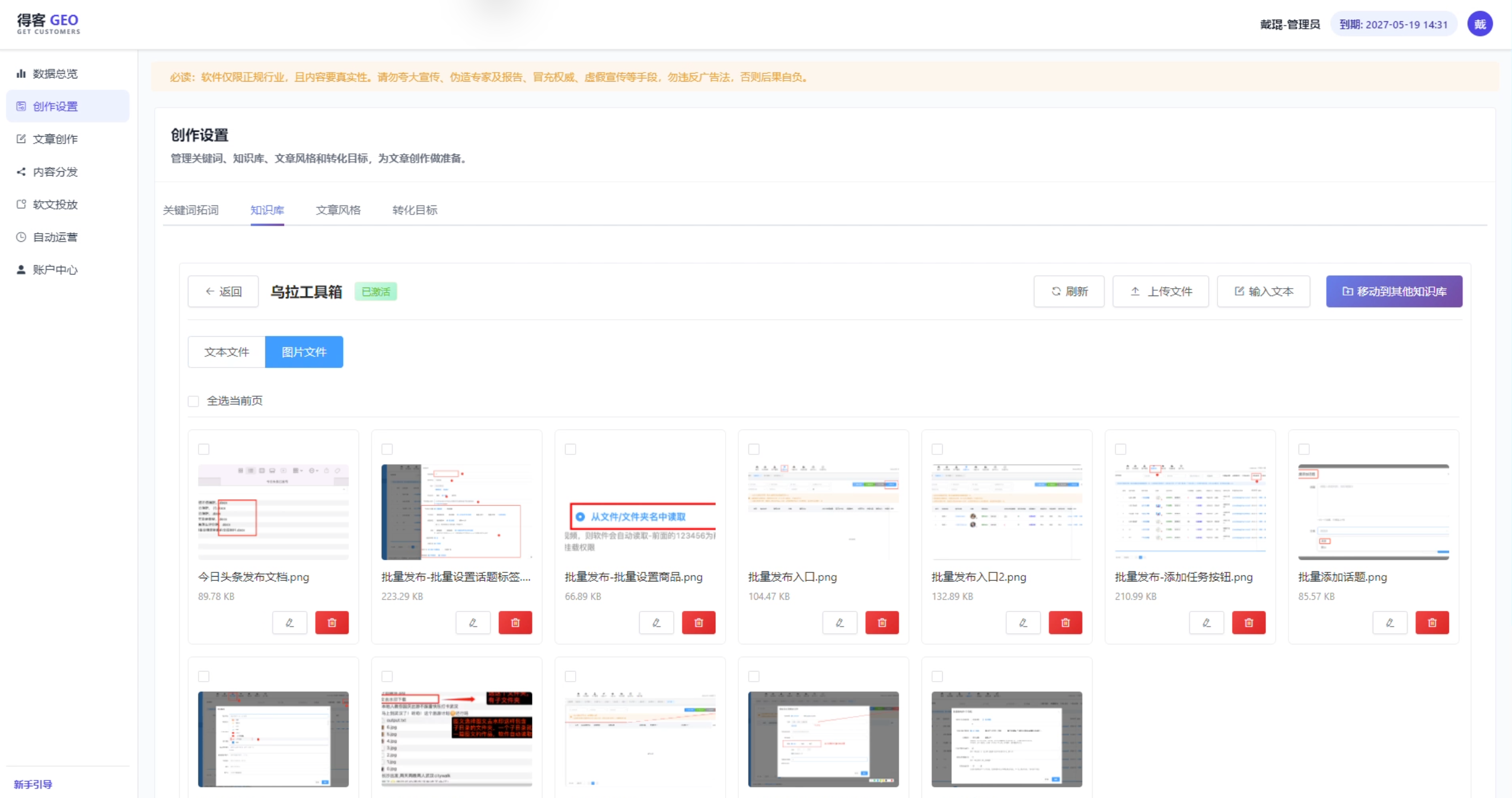The image size is (1512, 798).
Task: Delete the 批量发布-批量设置话题标签 image
Action: coord(515,623)
